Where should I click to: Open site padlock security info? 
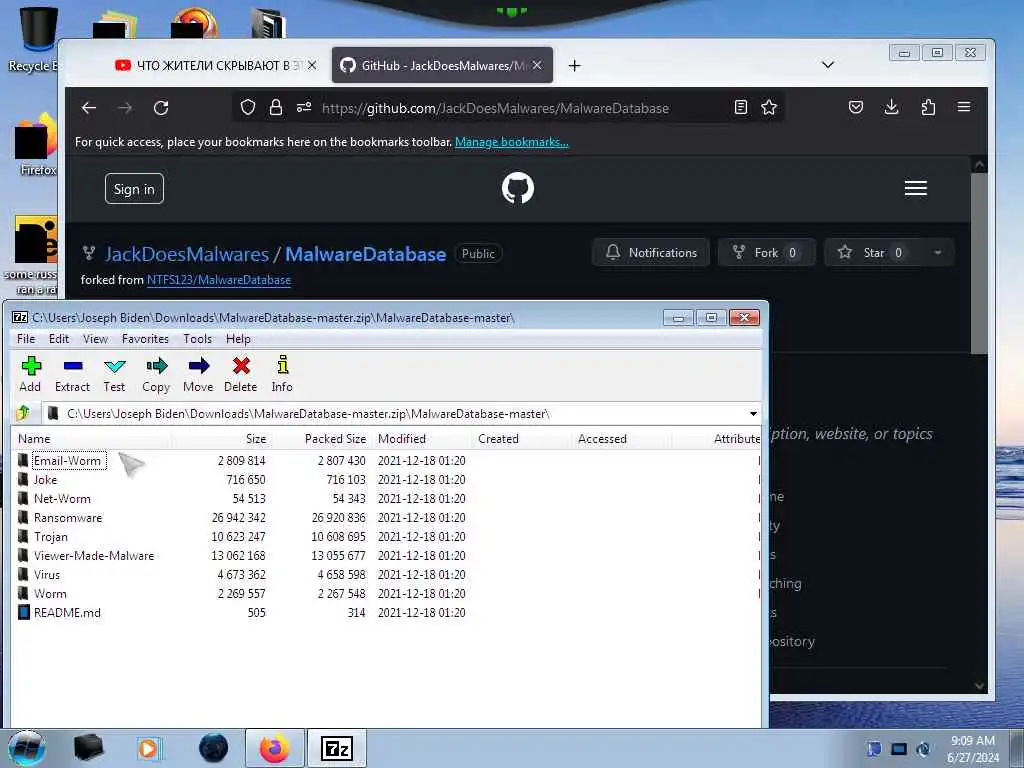click(x=276, y=107)
